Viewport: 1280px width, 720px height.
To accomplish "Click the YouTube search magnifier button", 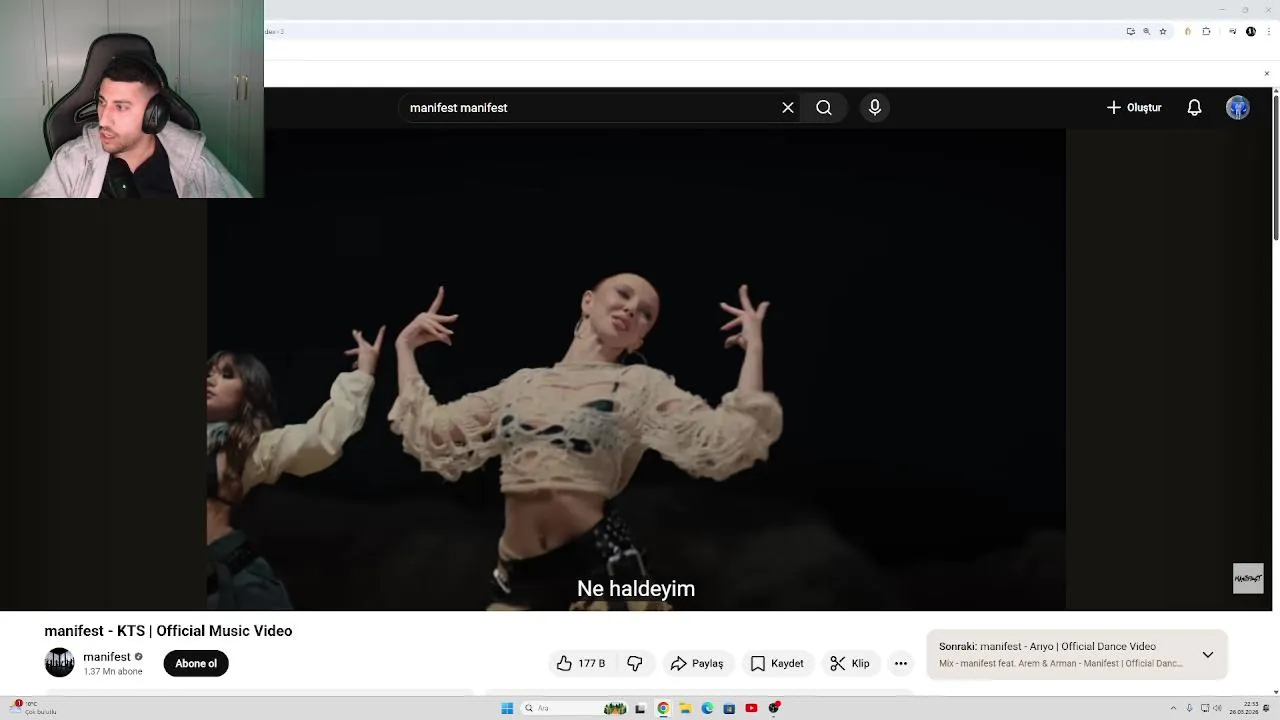I will point(824,108).
